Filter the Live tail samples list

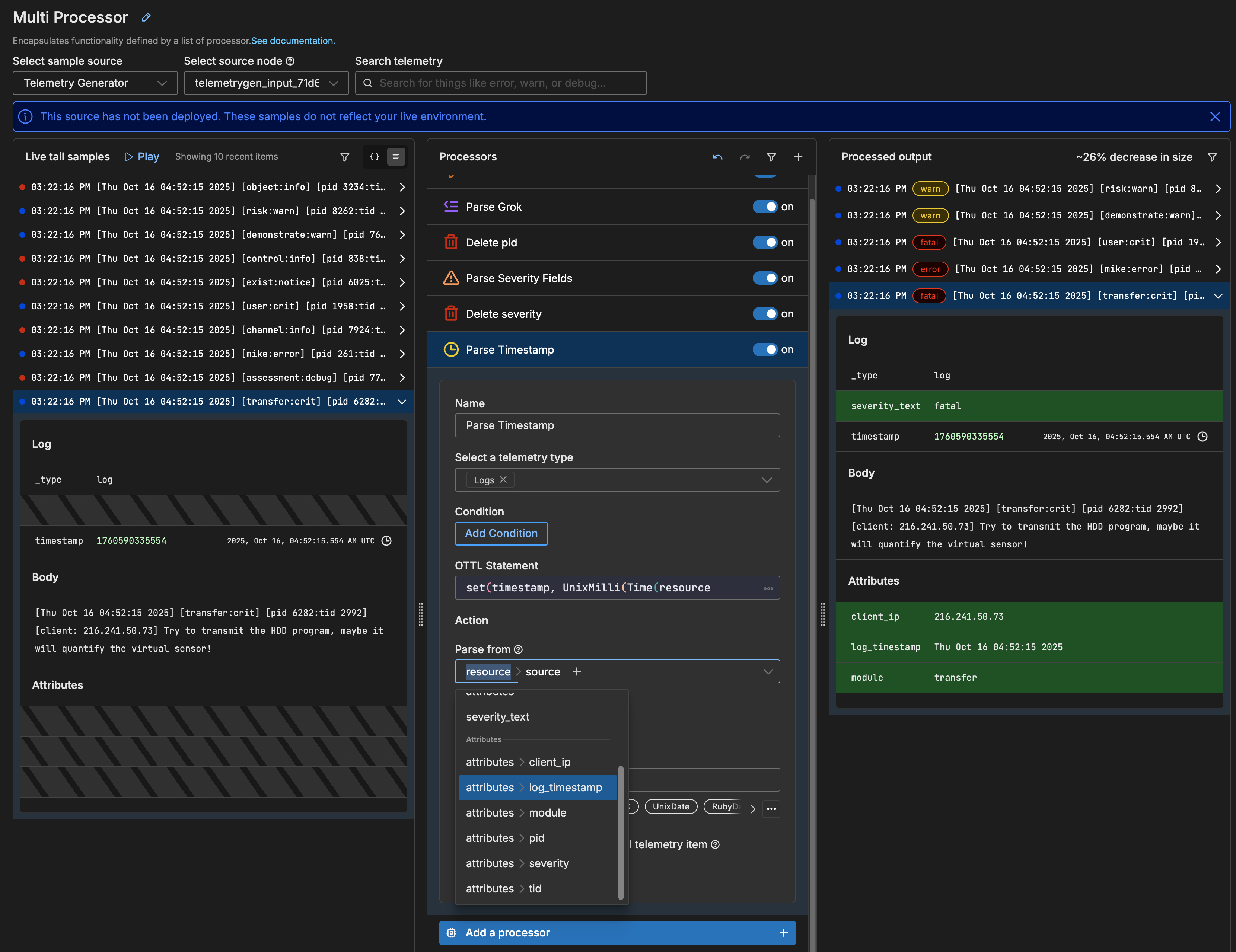(344, 157)
